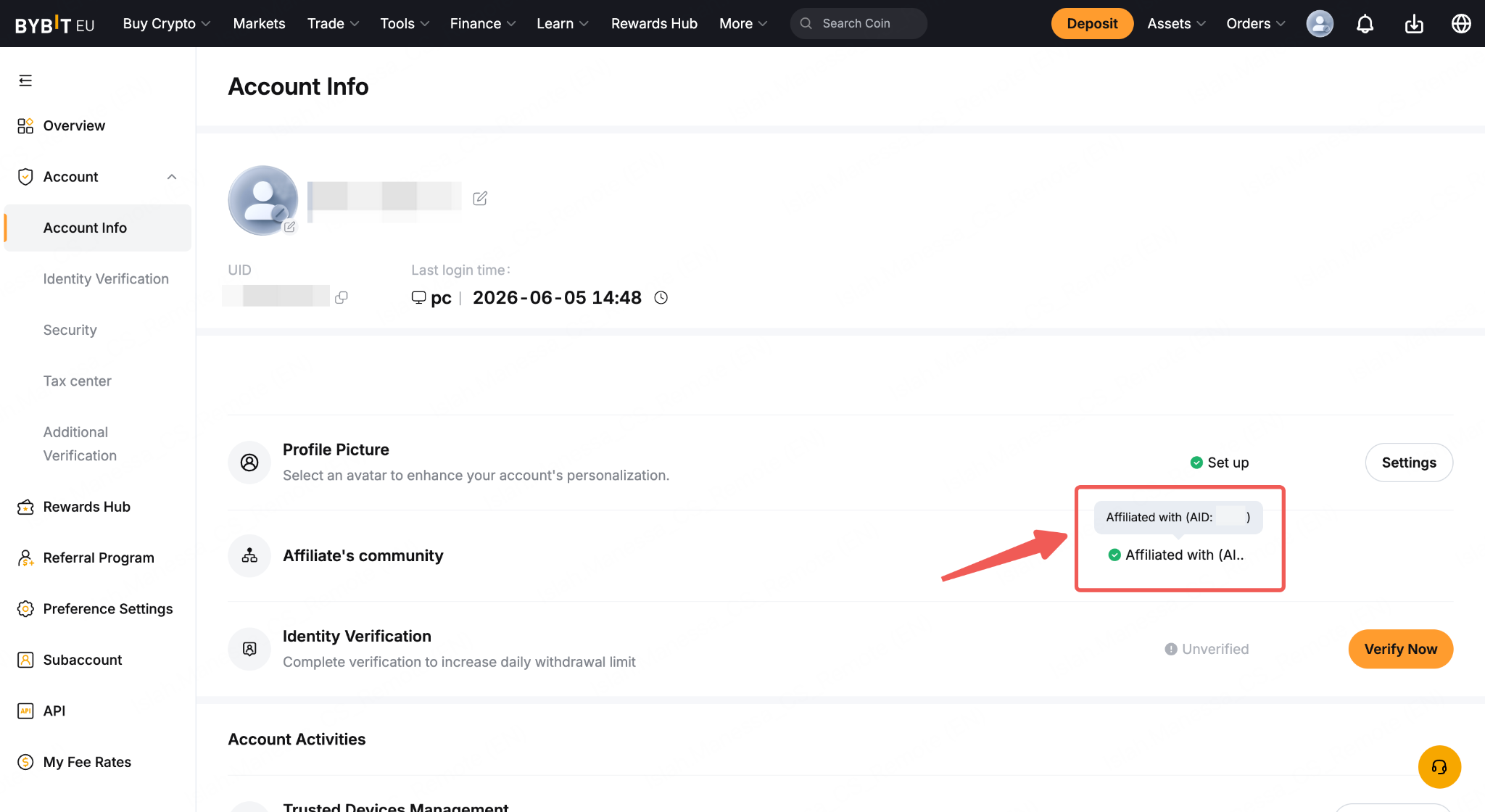
Task: Click the orange Deposit button
Action: [x=1092, y=24]
